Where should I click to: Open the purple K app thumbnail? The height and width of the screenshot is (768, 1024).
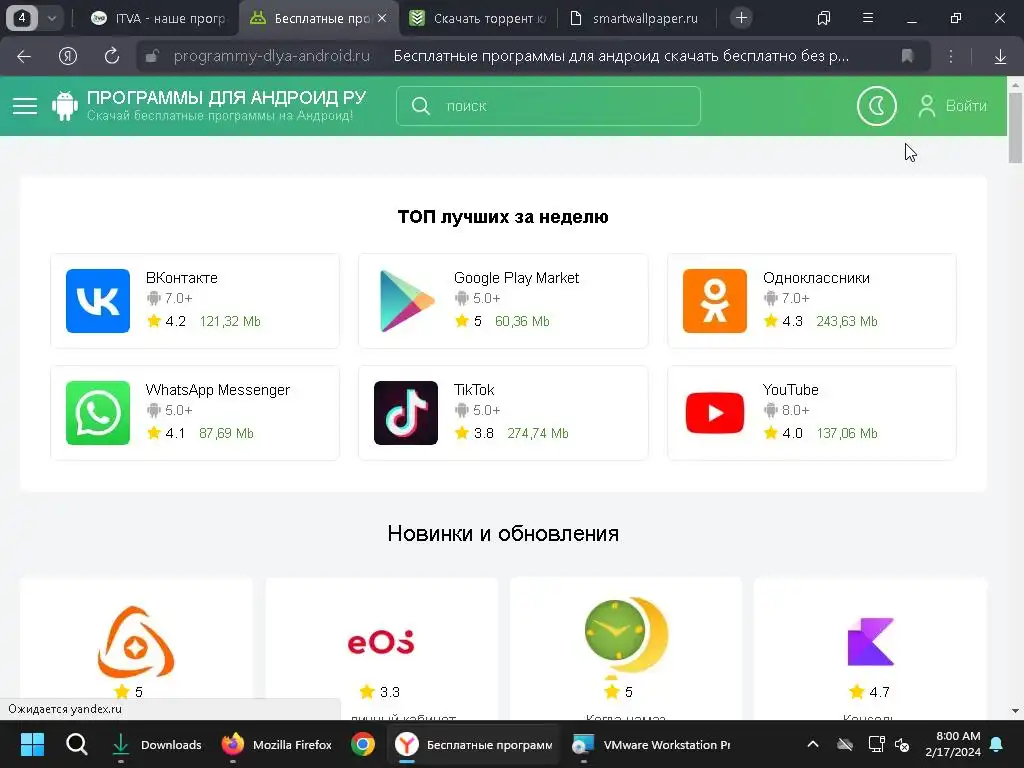point(871,642)
